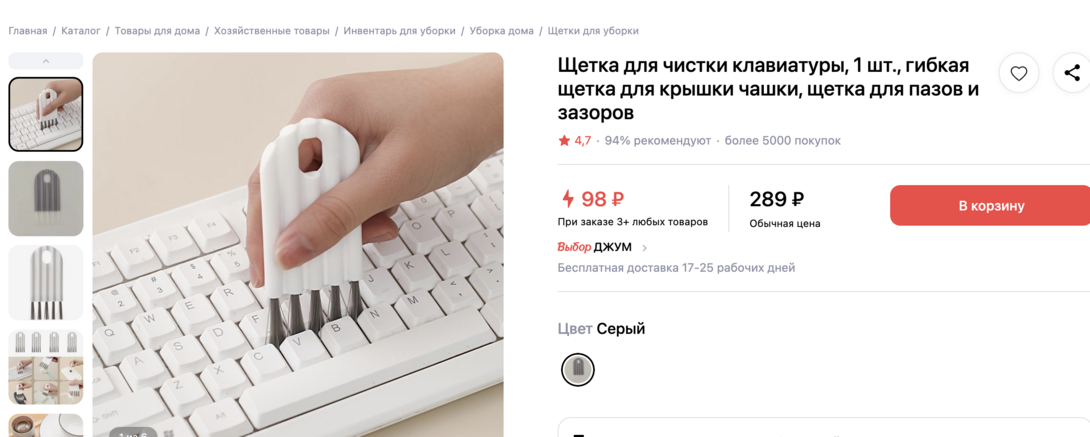Go to Каталог breadcrumb

(81, 31)
